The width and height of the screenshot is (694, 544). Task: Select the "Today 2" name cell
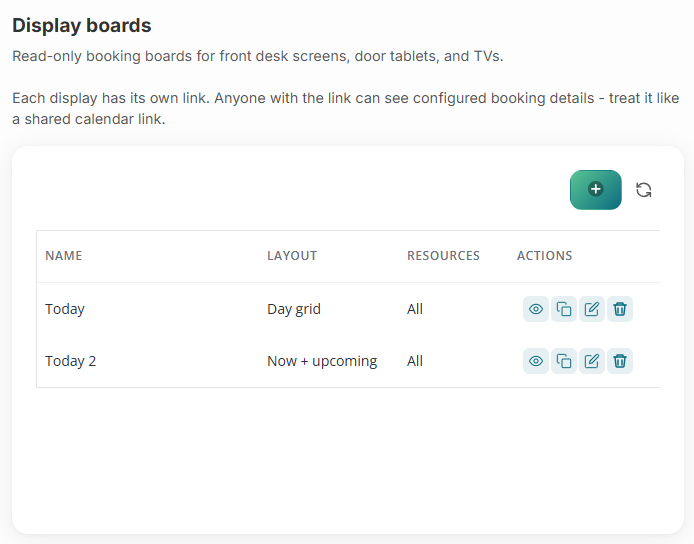coord(70,361)
